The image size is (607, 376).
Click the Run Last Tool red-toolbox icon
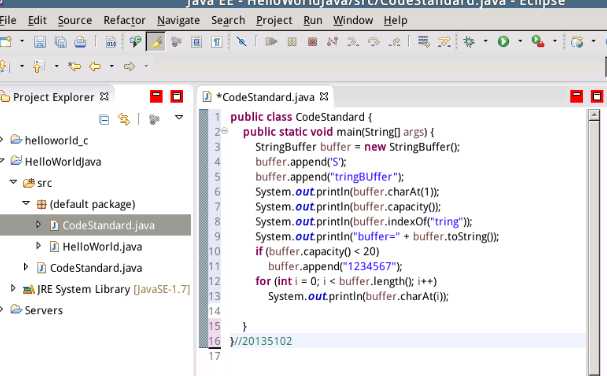(538, 41)
